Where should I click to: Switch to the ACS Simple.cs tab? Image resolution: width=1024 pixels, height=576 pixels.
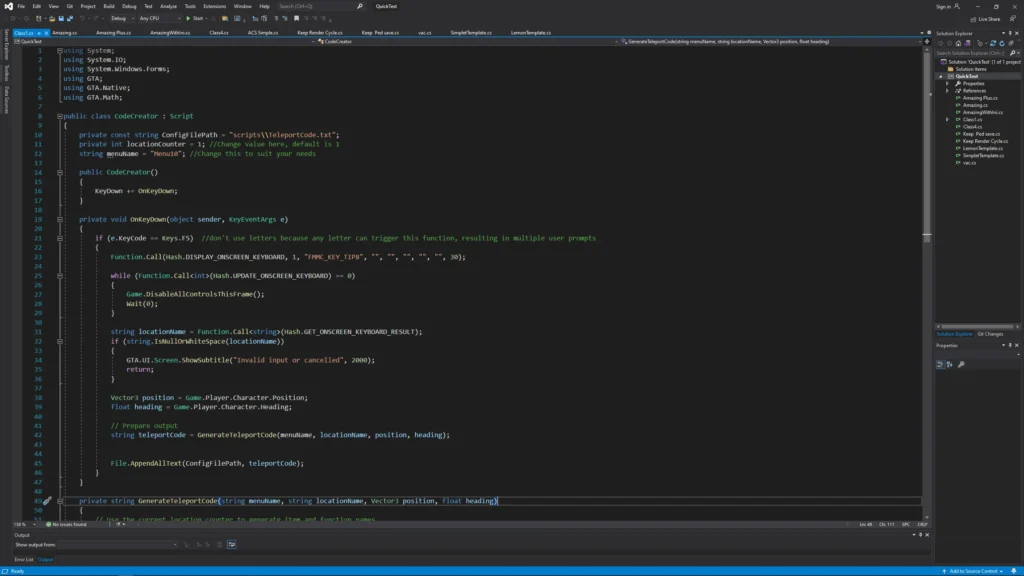coord(263,33)
